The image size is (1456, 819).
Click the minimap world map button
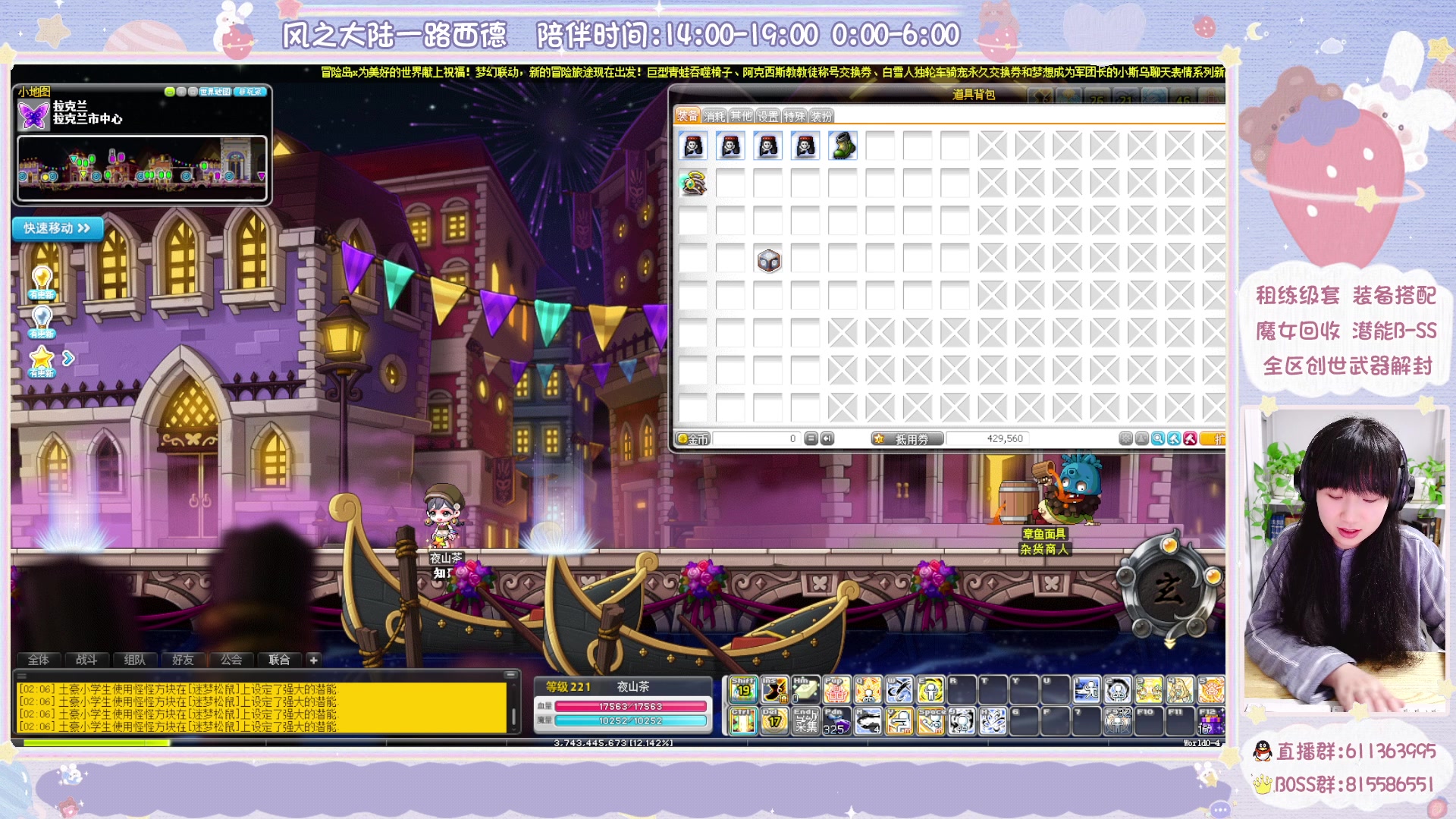[215, 92]
